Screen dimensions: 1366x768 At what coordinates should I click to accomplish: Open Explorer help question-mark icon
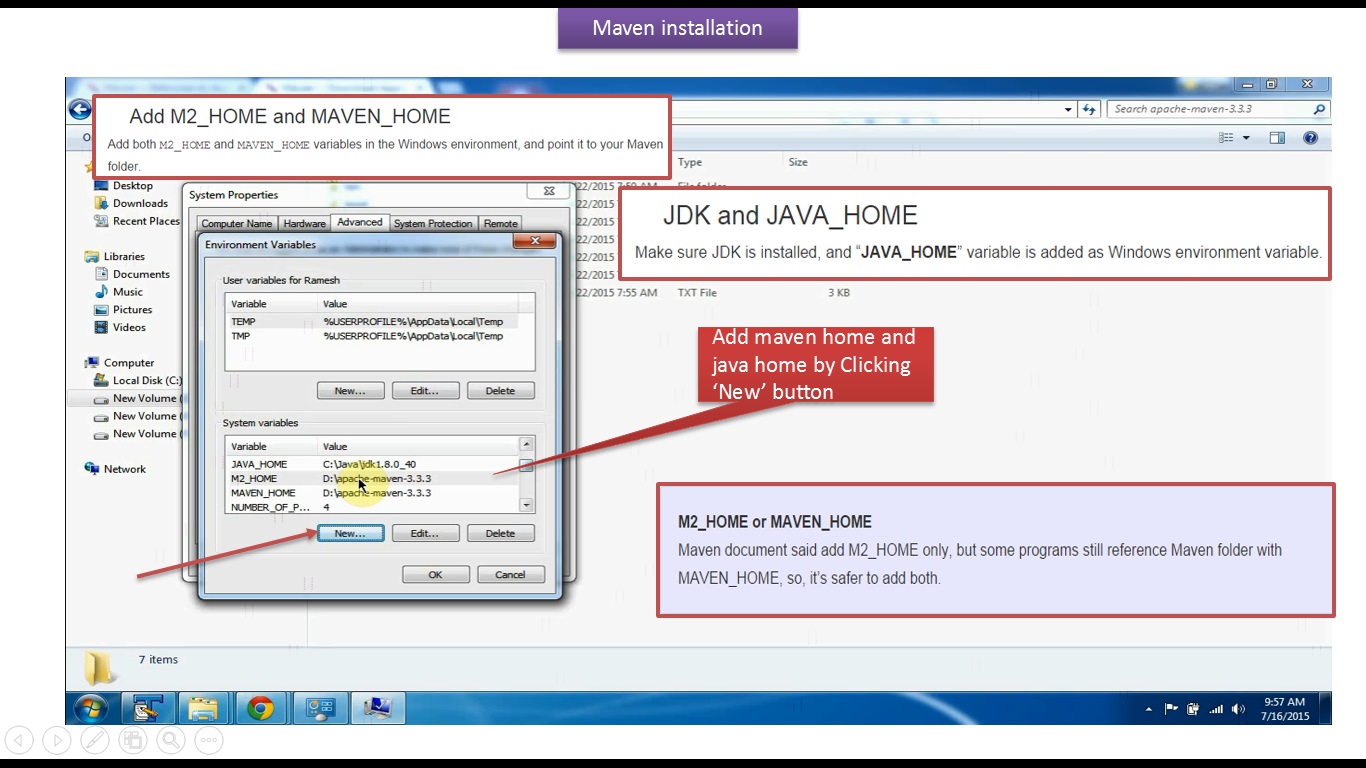[1311, 138]
